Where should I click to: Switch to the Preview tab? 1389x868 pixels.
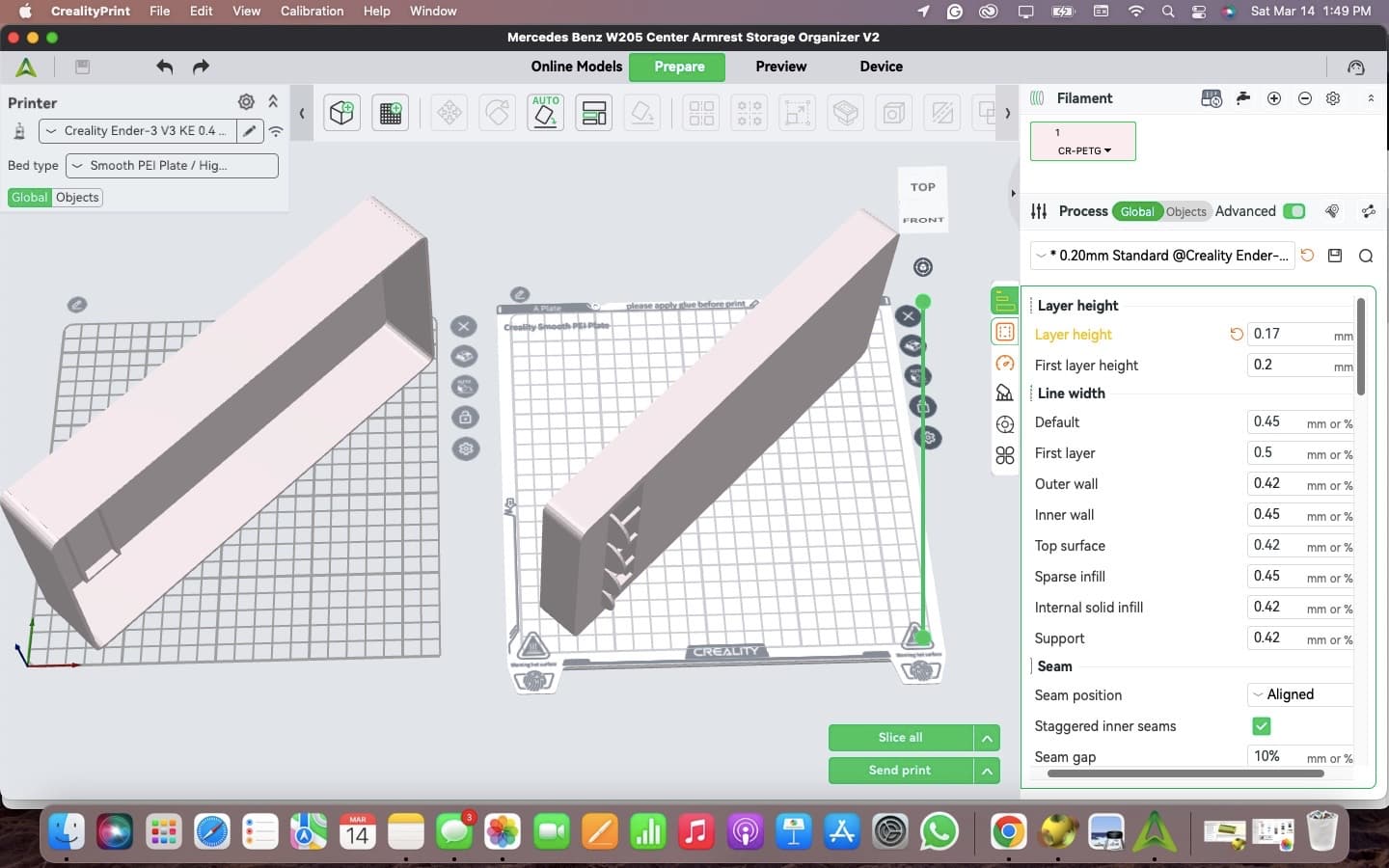[x=781, y=67]
